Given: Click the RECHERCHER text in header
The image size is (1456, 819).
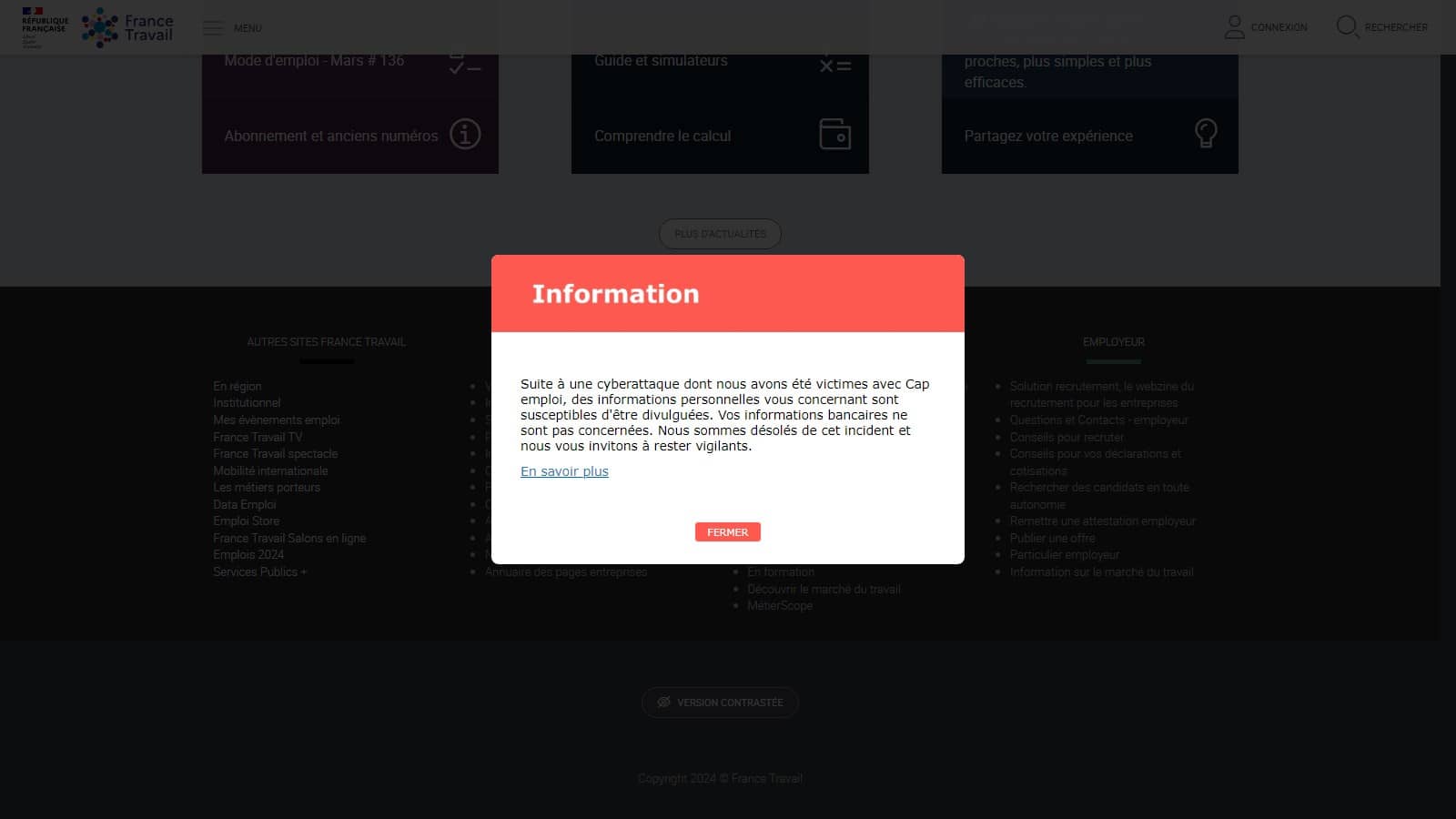Looking at the screenshot, I should pyautogui.click(x=1396, y=27).
